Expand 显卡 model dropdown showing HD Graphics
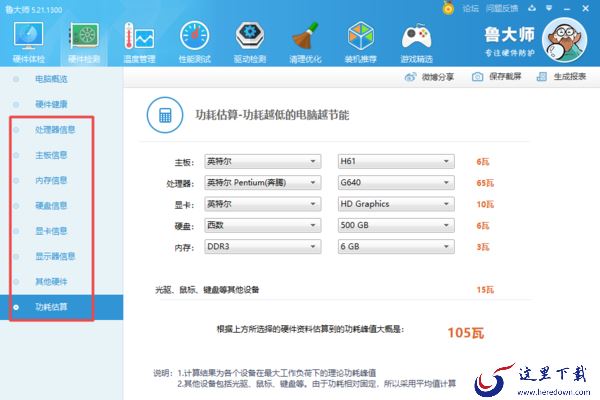Viewport: 600px width, 400px height. [396, 204]
